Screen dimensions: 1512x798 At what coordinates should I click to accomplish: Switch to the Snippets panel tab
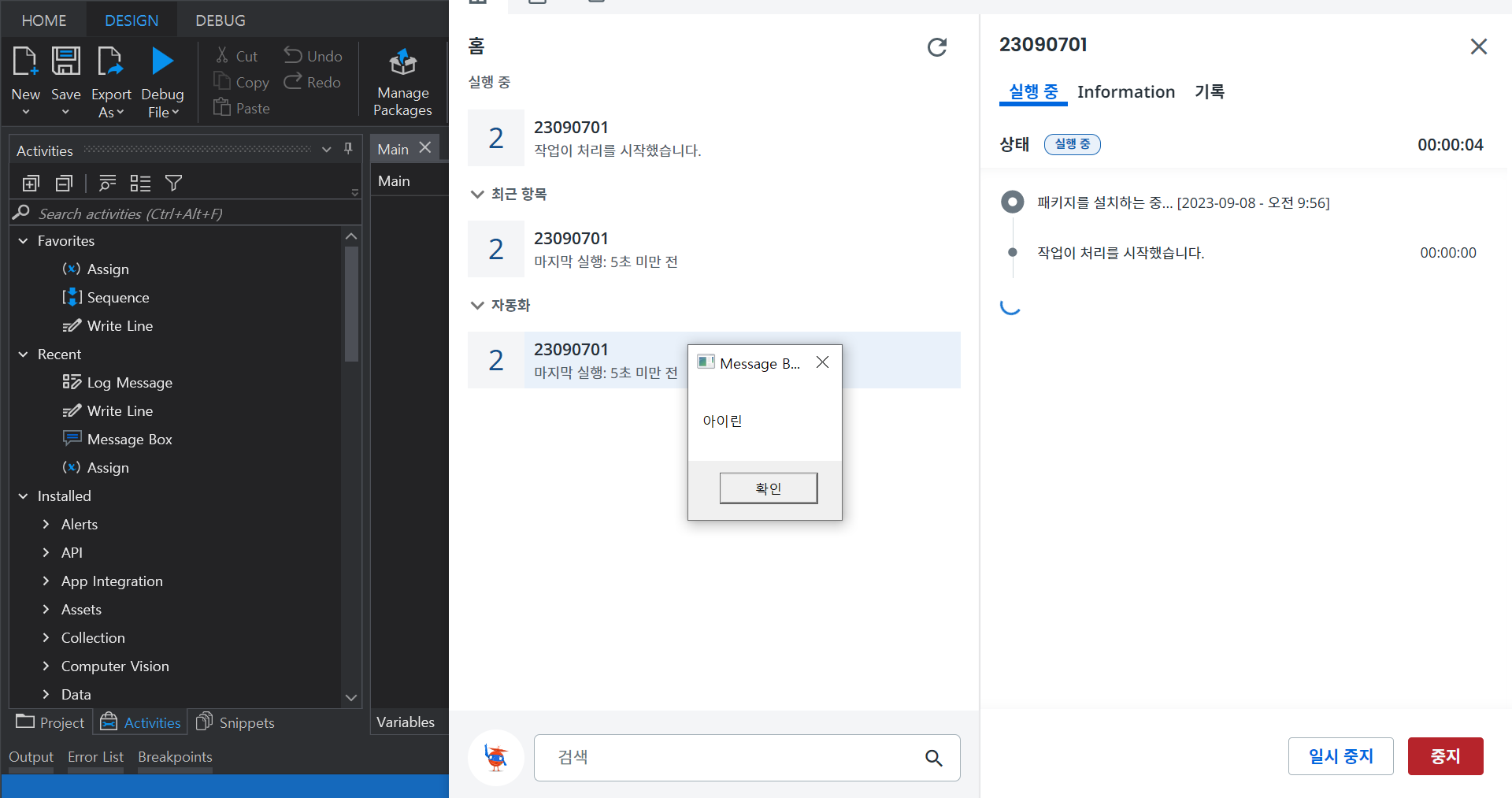tap(235, 722)
